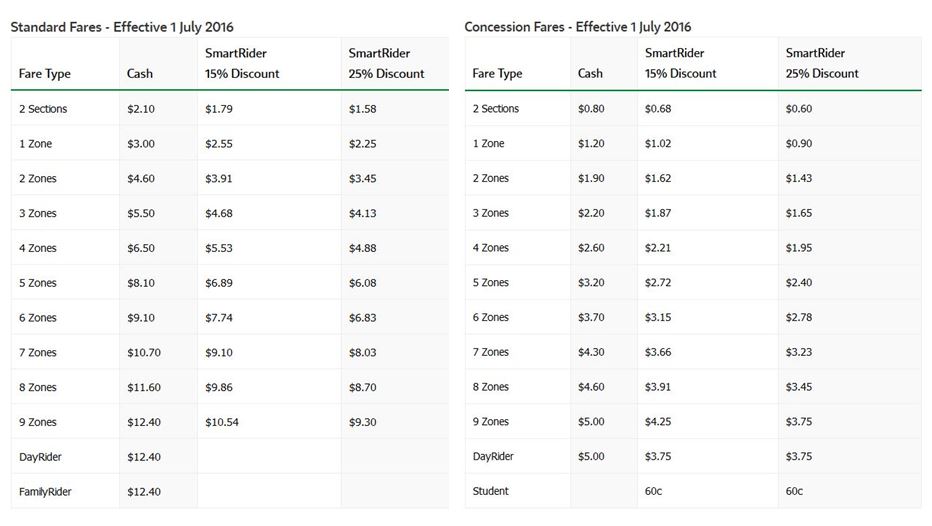Select the $6.89 fare for 5 Zones
This screenshot has height=526, width=932.
[219, 283]
